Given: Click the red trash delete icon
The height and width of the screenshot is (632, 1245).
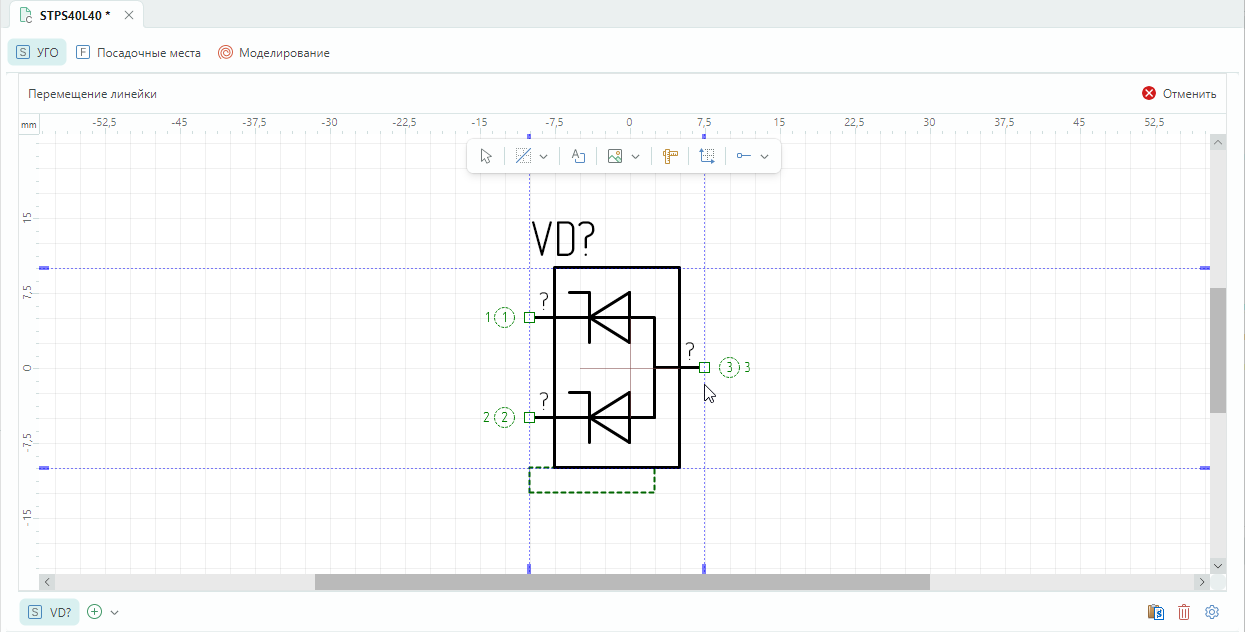Looking at the screenshot, I should tap(1184, 612).
